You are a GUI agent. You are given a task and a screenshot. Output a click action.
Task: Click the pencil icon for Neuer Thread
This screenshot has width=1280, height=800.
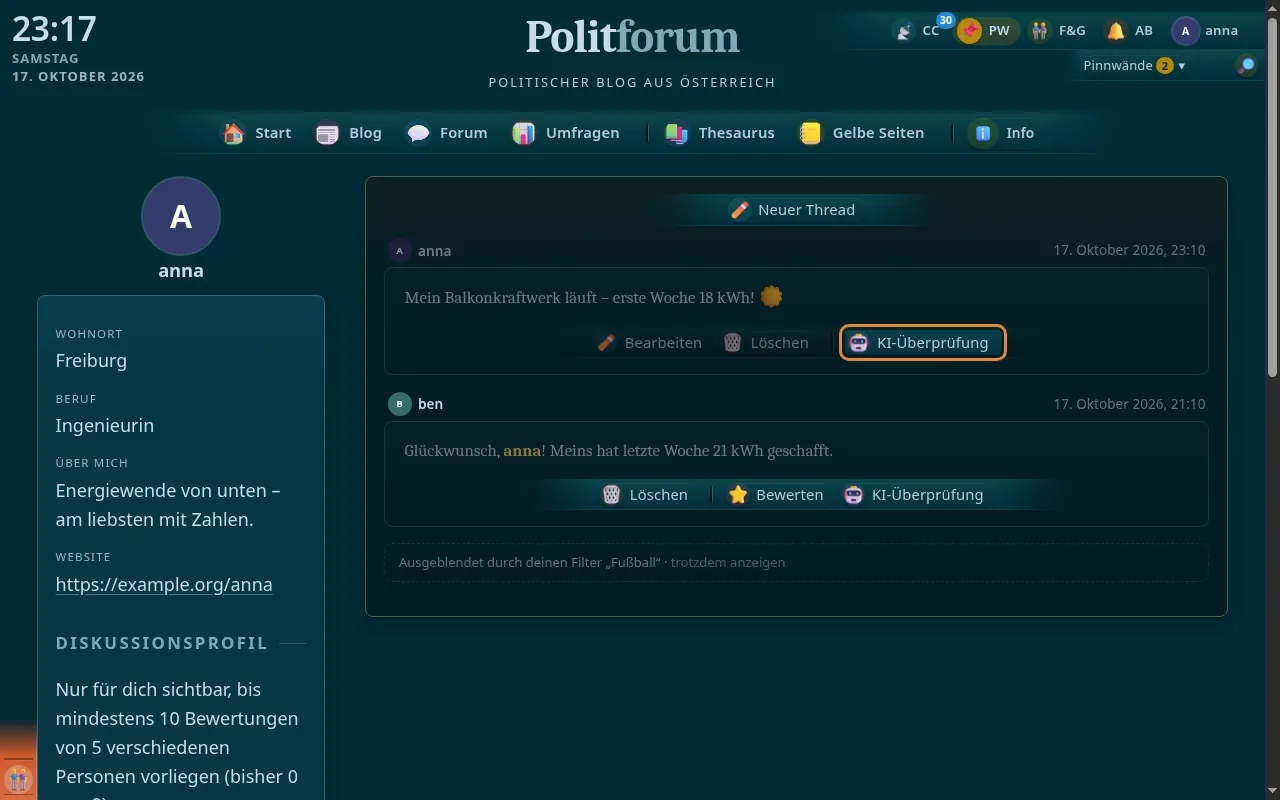pyautogui.click(x=739, y=210)
